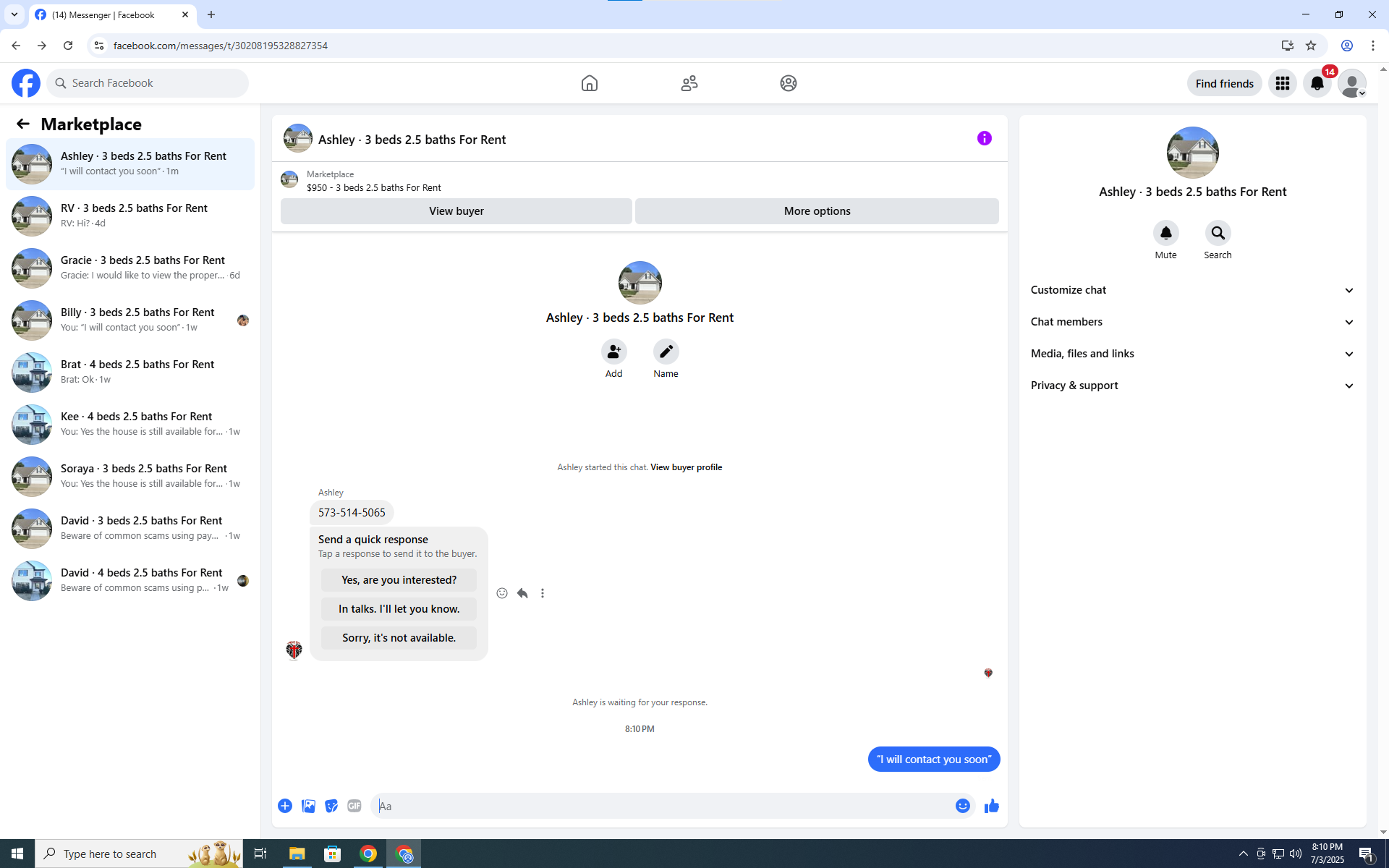Click the message text input field
The image size is (1389, 868).
(662, 806)
